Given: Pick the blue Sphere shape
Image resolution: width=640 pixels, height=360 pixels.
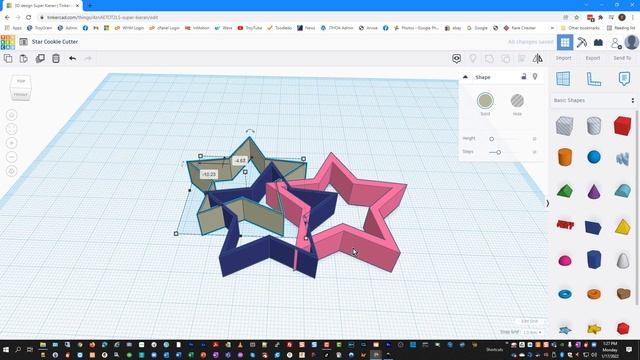Looking at the screenshot, I should coord(594,157).
